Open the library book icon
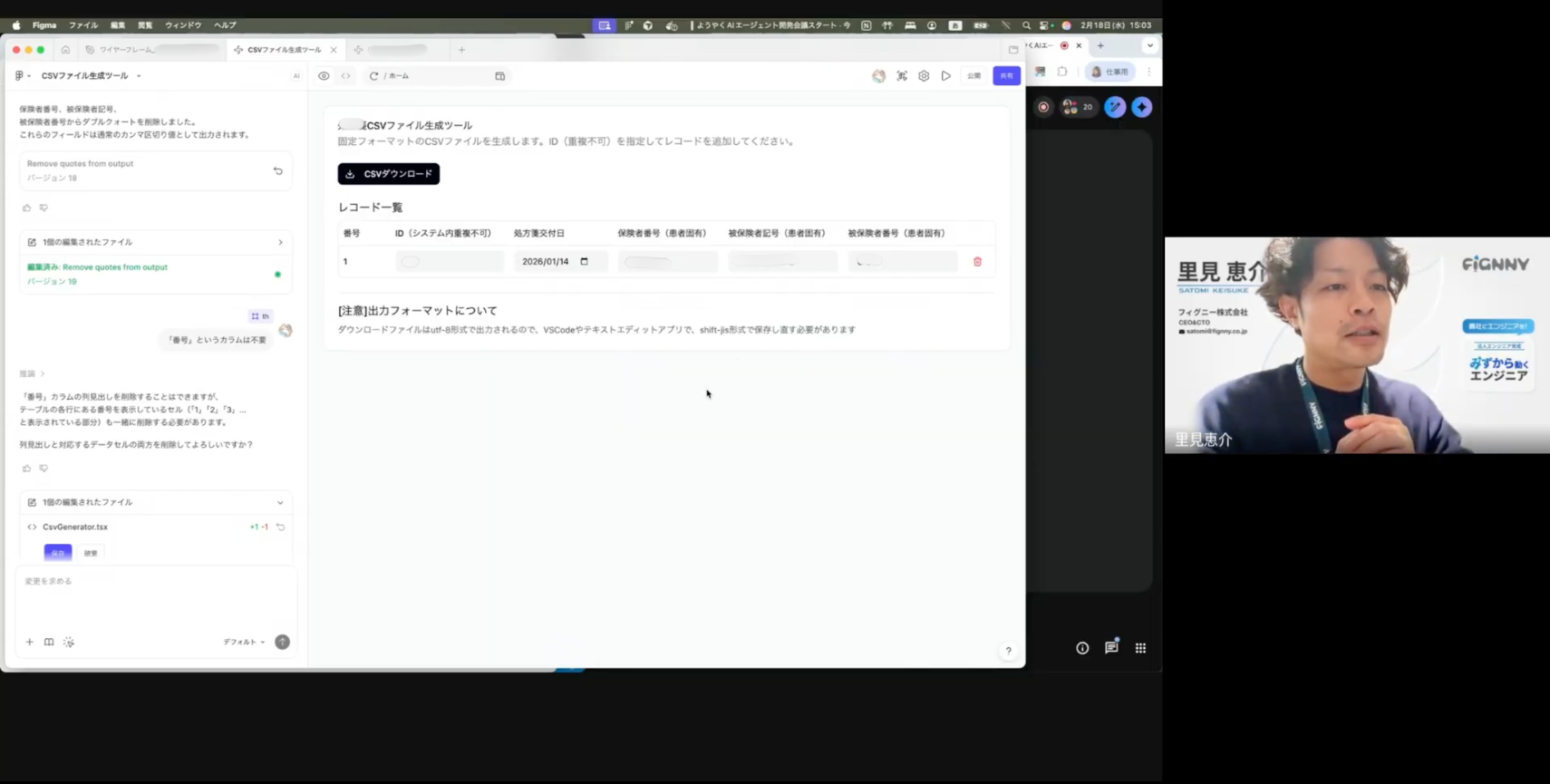 pyautogui.click(x=49, y=642)
